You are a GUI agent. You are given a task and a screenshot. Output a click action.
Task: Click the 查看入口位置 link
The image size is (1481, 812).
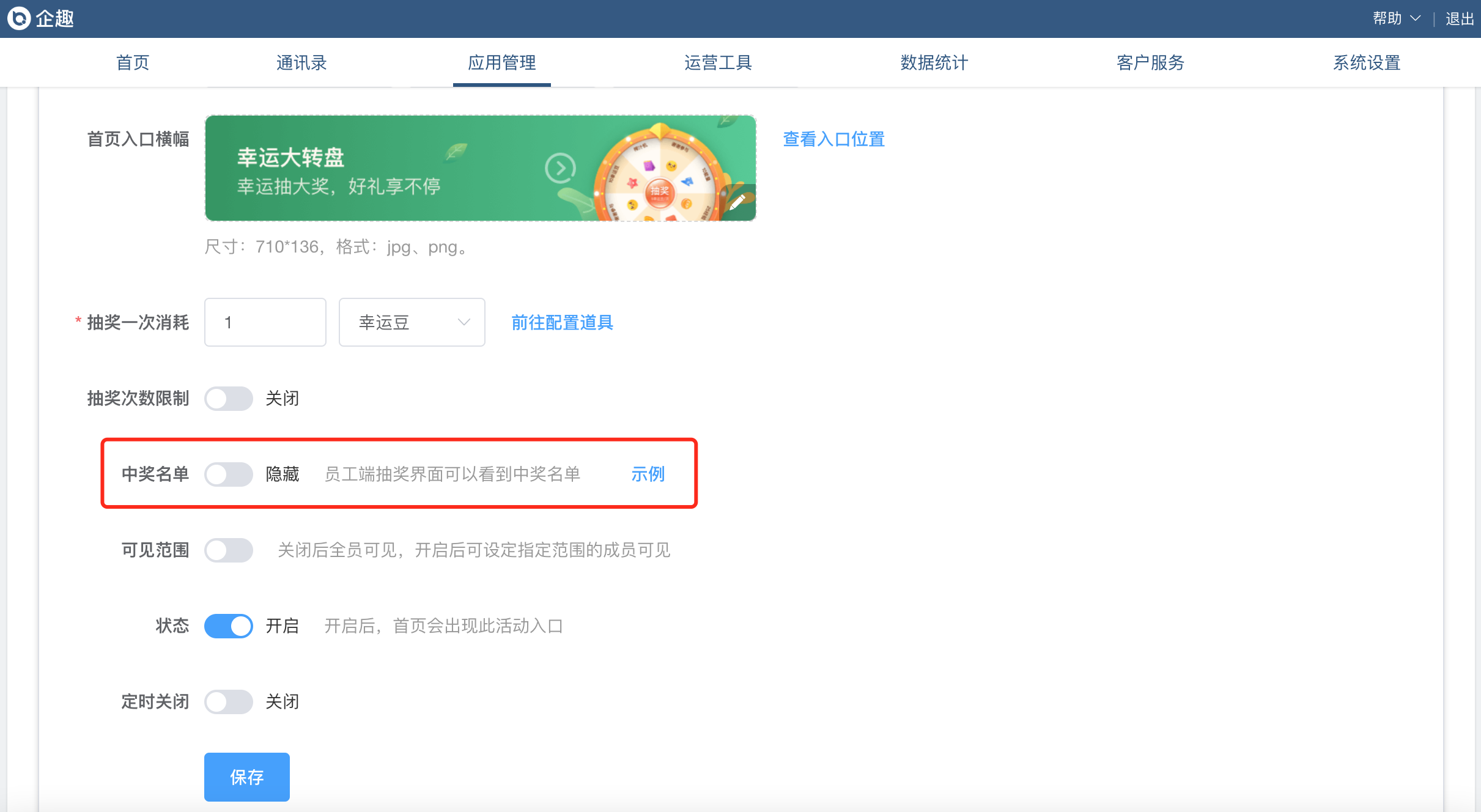[833, 139]
